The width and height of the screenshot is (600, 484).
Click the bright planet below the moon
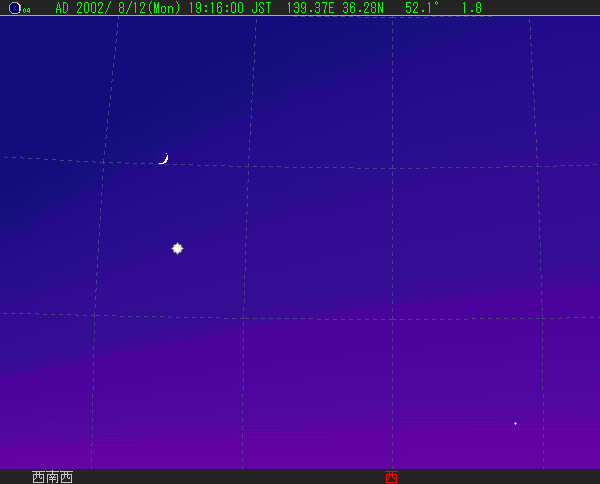pyautogui.click(x=177, y=248)
